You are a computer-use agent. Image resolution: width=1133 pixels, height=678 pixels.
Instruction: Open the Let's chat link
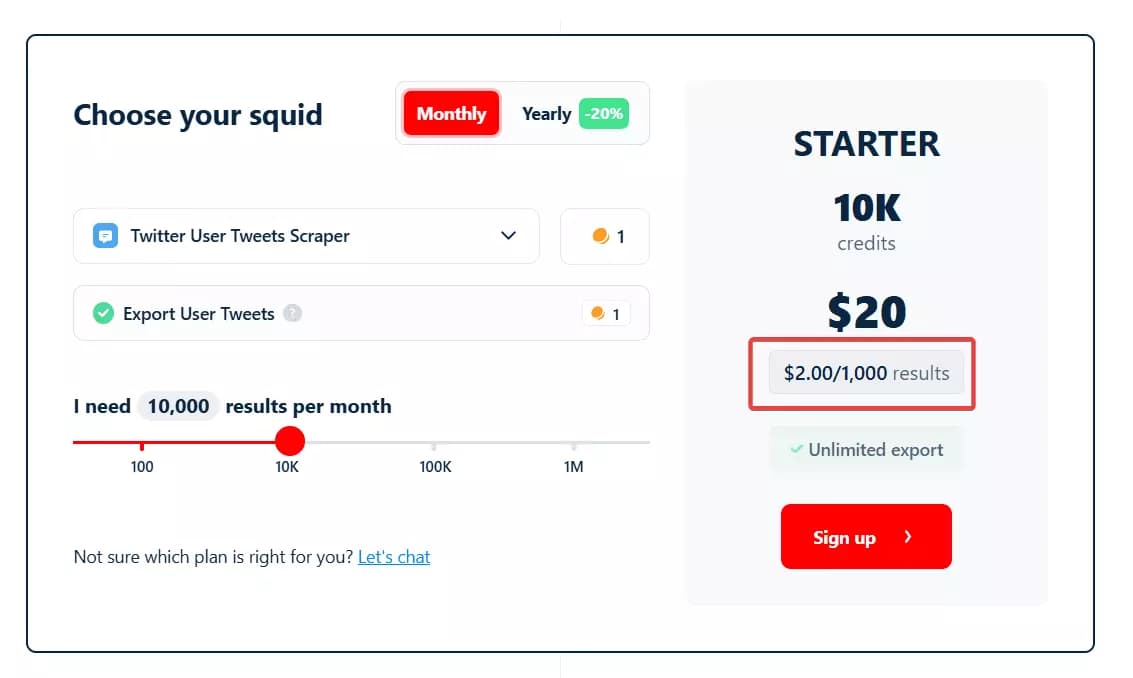[394, 557]
